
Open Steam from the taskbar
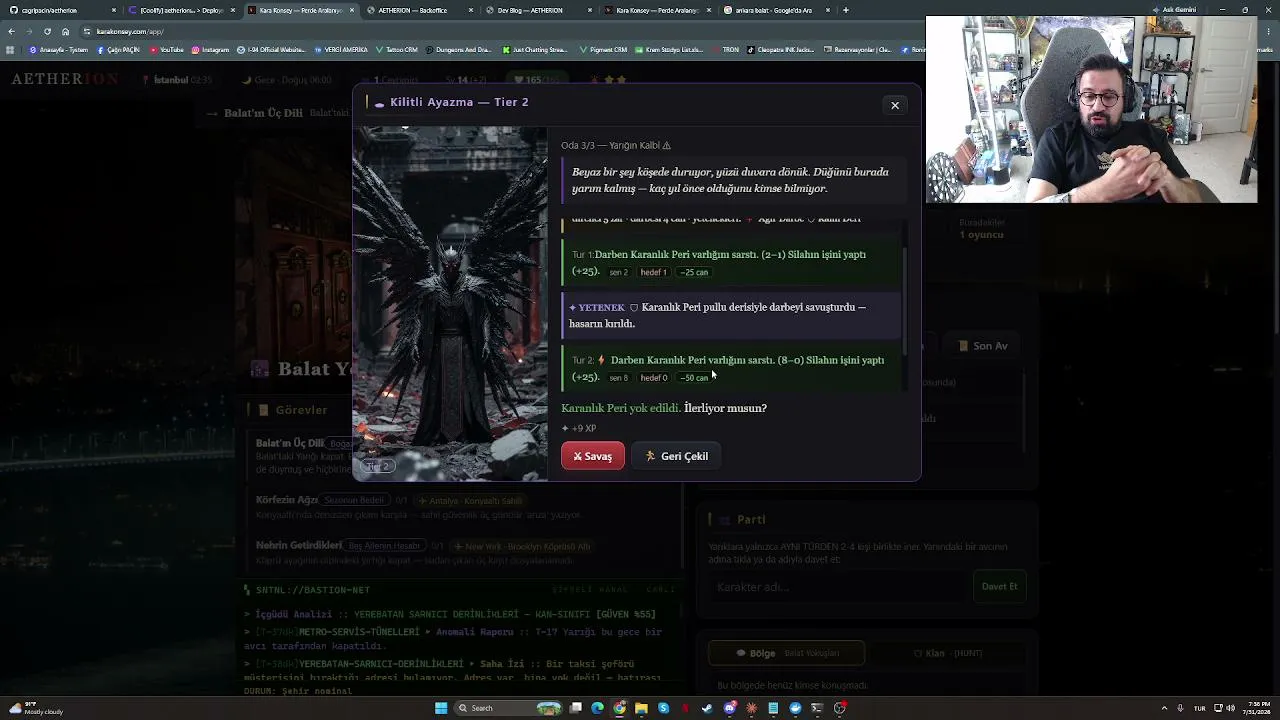pos(708,708)
